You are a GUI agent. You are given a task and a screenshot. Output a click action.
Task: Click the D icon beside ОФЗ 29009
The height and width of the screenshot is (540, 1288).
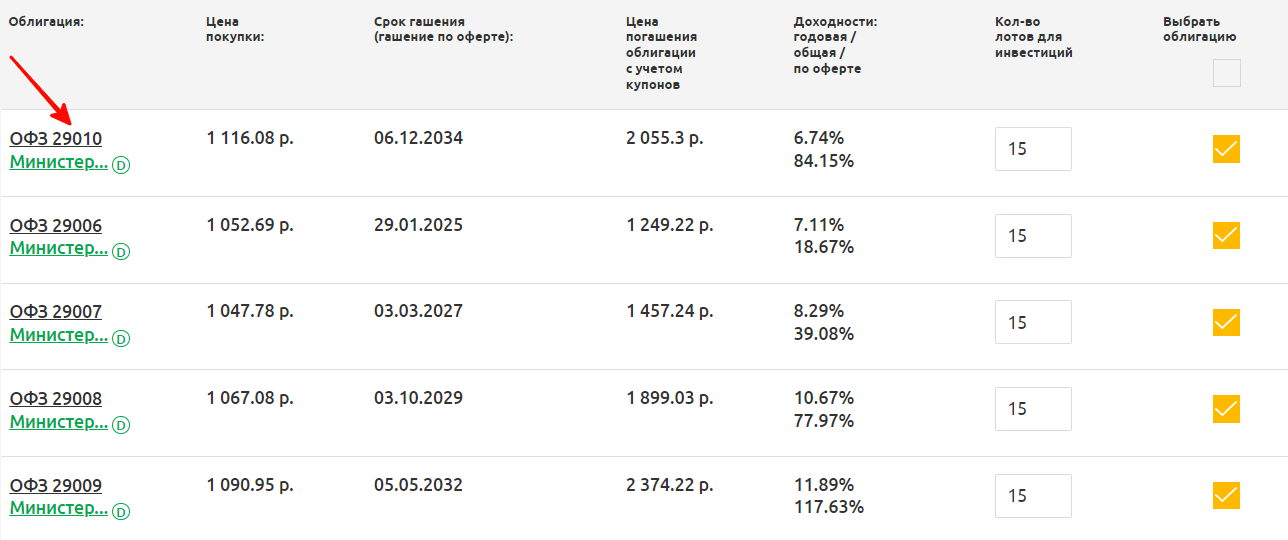pos(121,512)
